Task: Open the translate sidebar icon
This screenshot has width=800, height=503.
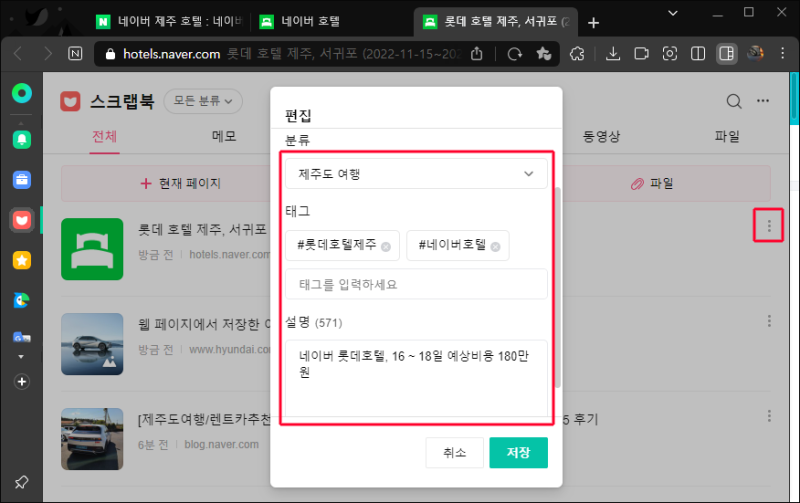Action: tap(22, 337)
